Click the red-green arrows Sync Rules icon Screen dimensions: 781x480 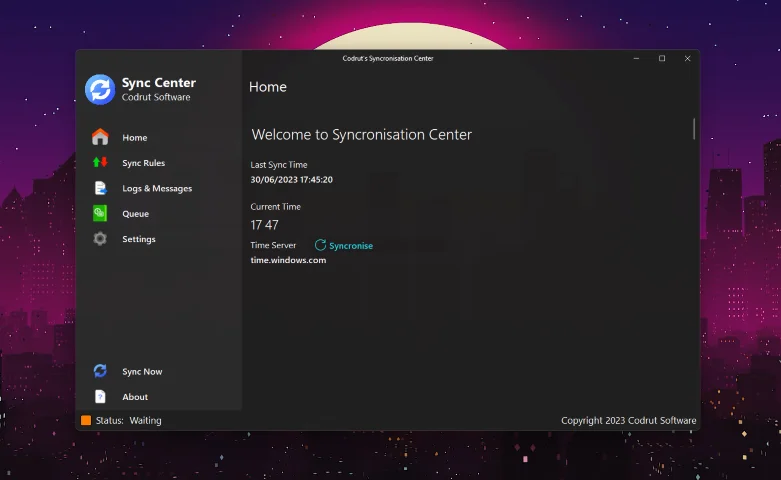point(100,162)
